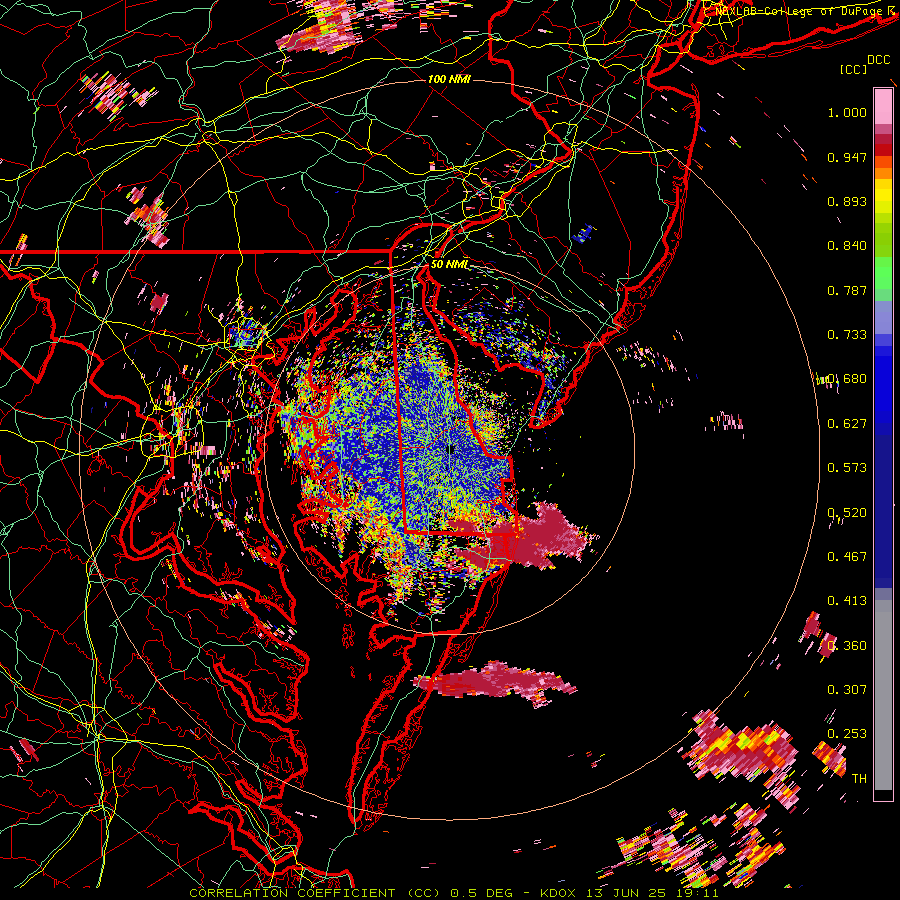Click the [CC] legend header
The height and width of the screenshot is (900, 900).
tap(854, 69)
